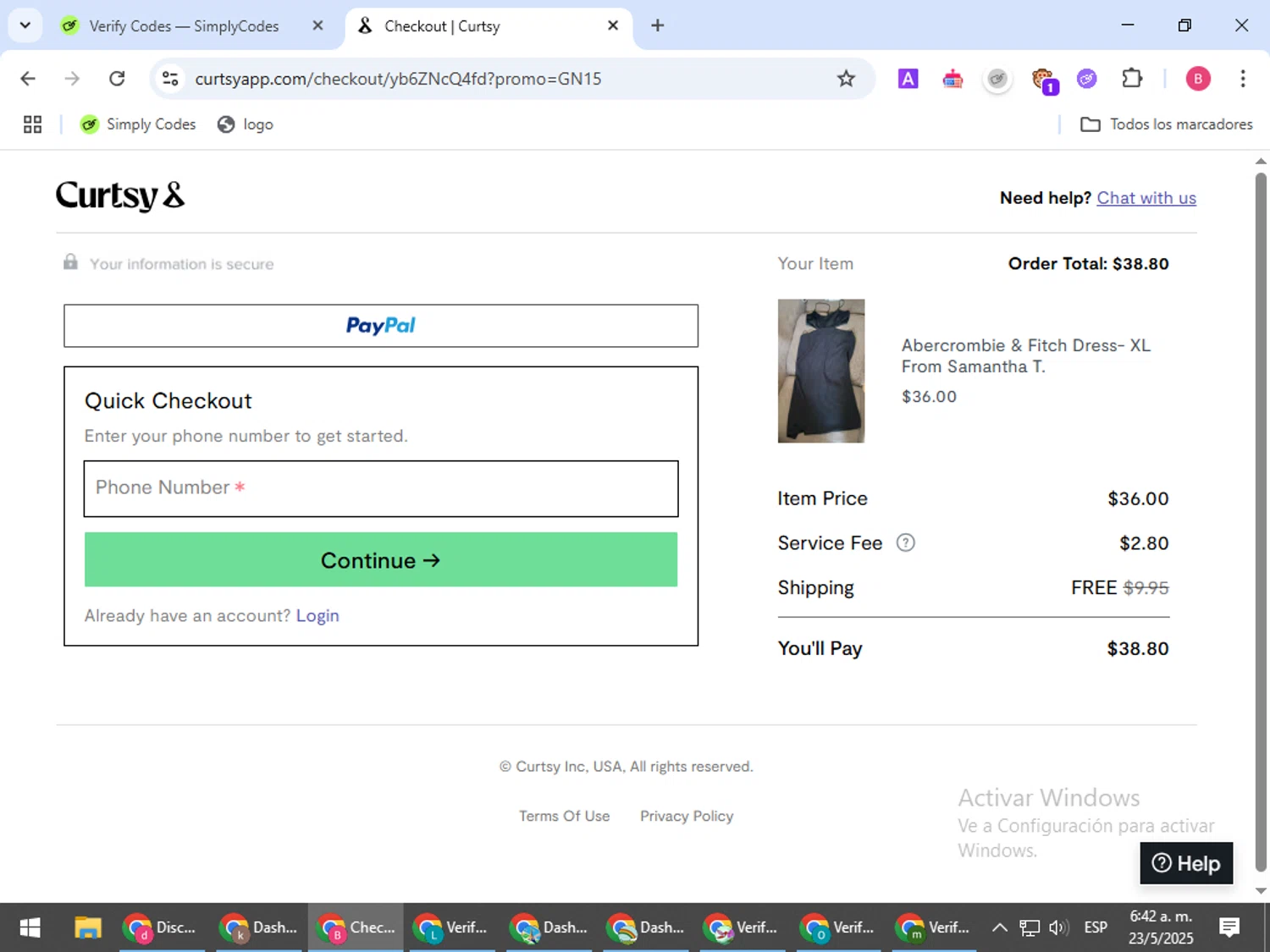1270x952 pixels.
Task: Open the notification center icon
Action: coord(1229,927)
